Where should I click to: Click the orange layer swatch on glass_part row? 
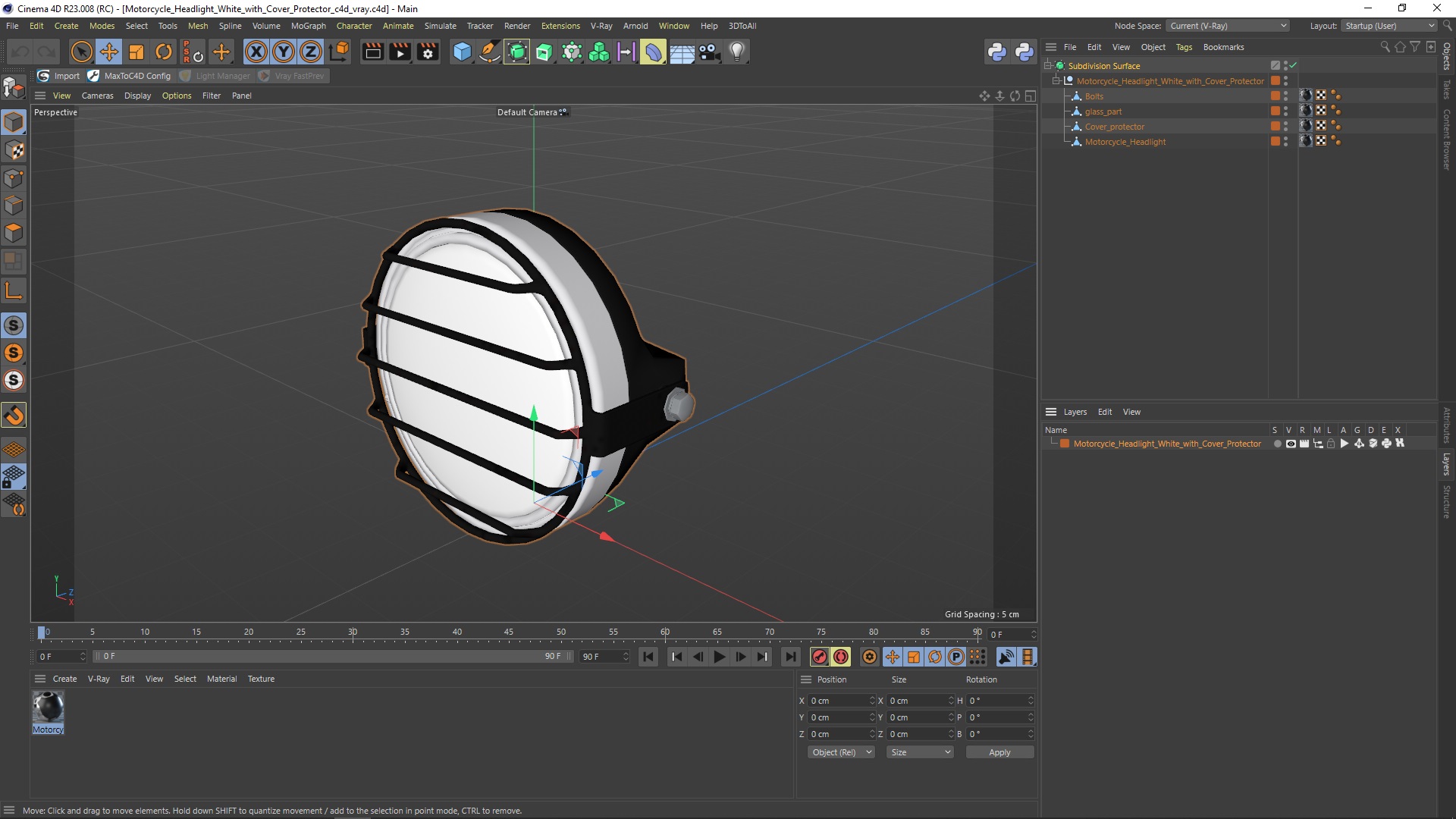tap(1275, 111)
